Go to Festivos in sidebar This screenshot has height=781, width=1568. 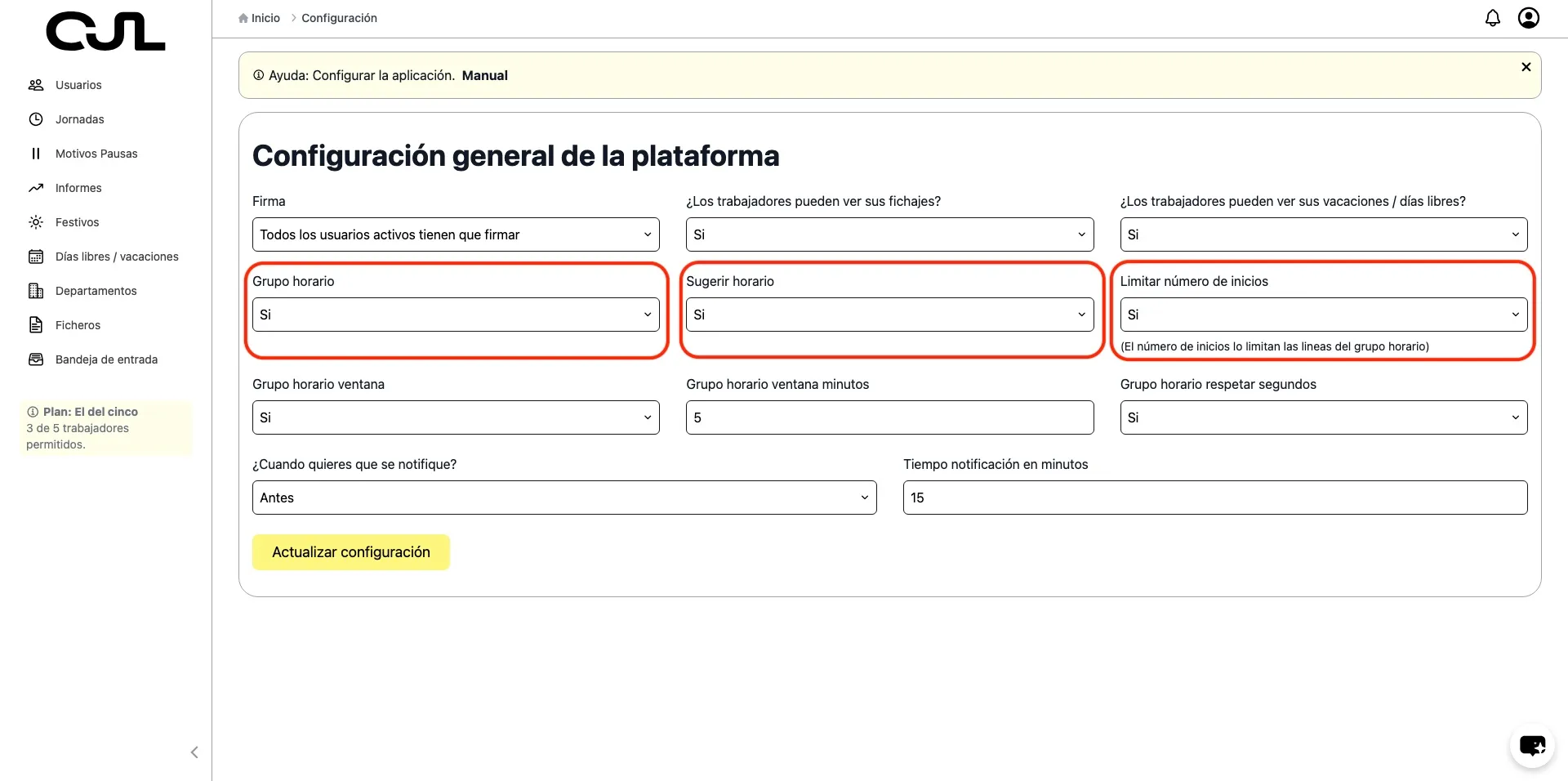(x=77, y=222)
